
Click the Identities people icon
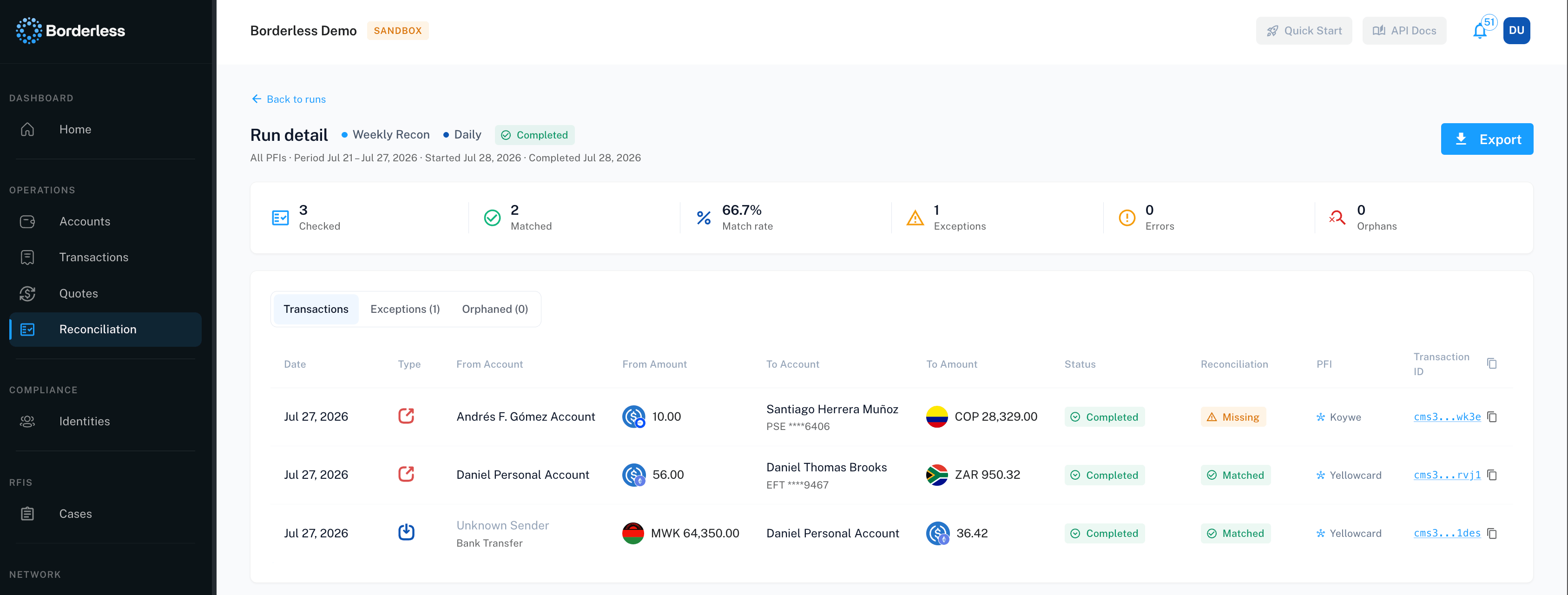click(27, 422)
